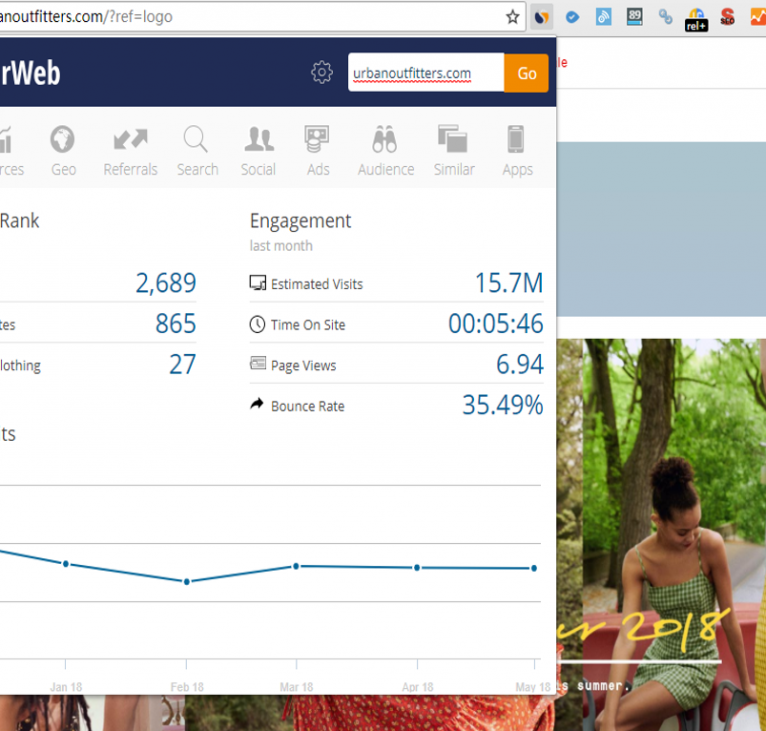Click the SEO extension icon
766x731 pixels.
[727, 16]
